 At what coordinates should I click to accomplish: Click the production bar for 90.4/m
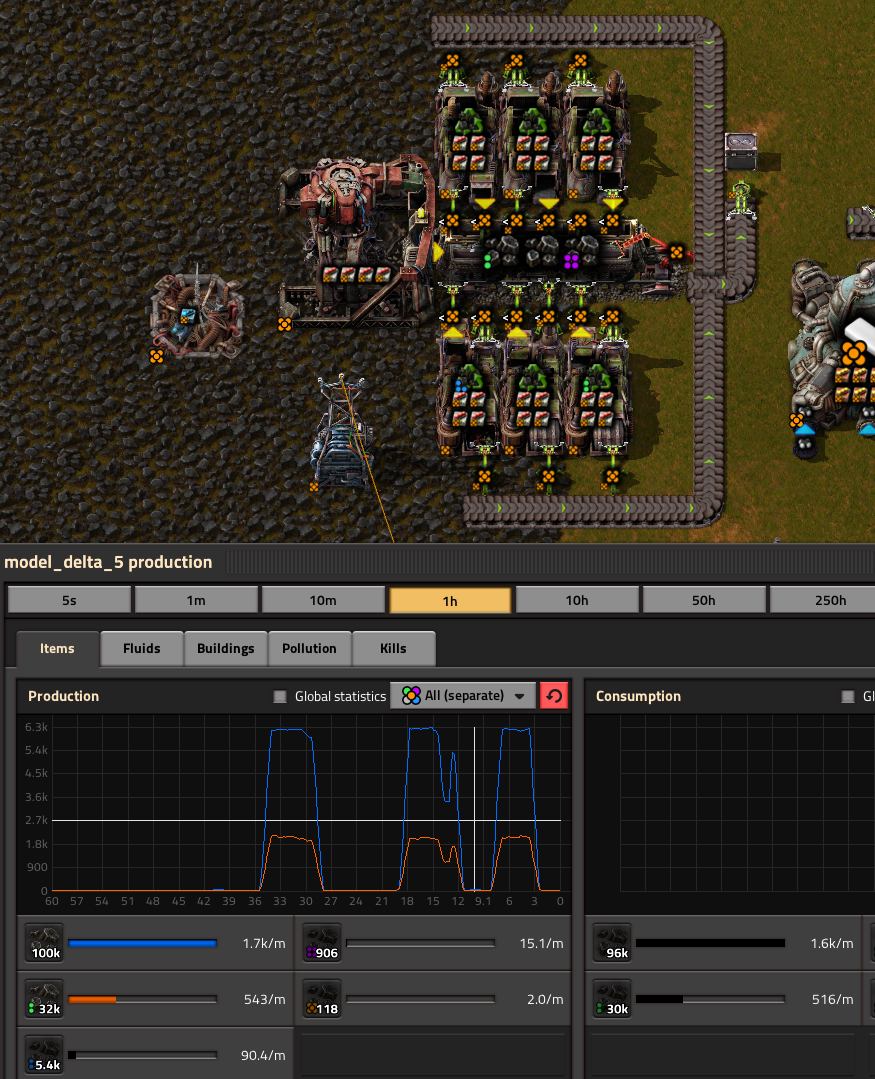coord(142,1055)
